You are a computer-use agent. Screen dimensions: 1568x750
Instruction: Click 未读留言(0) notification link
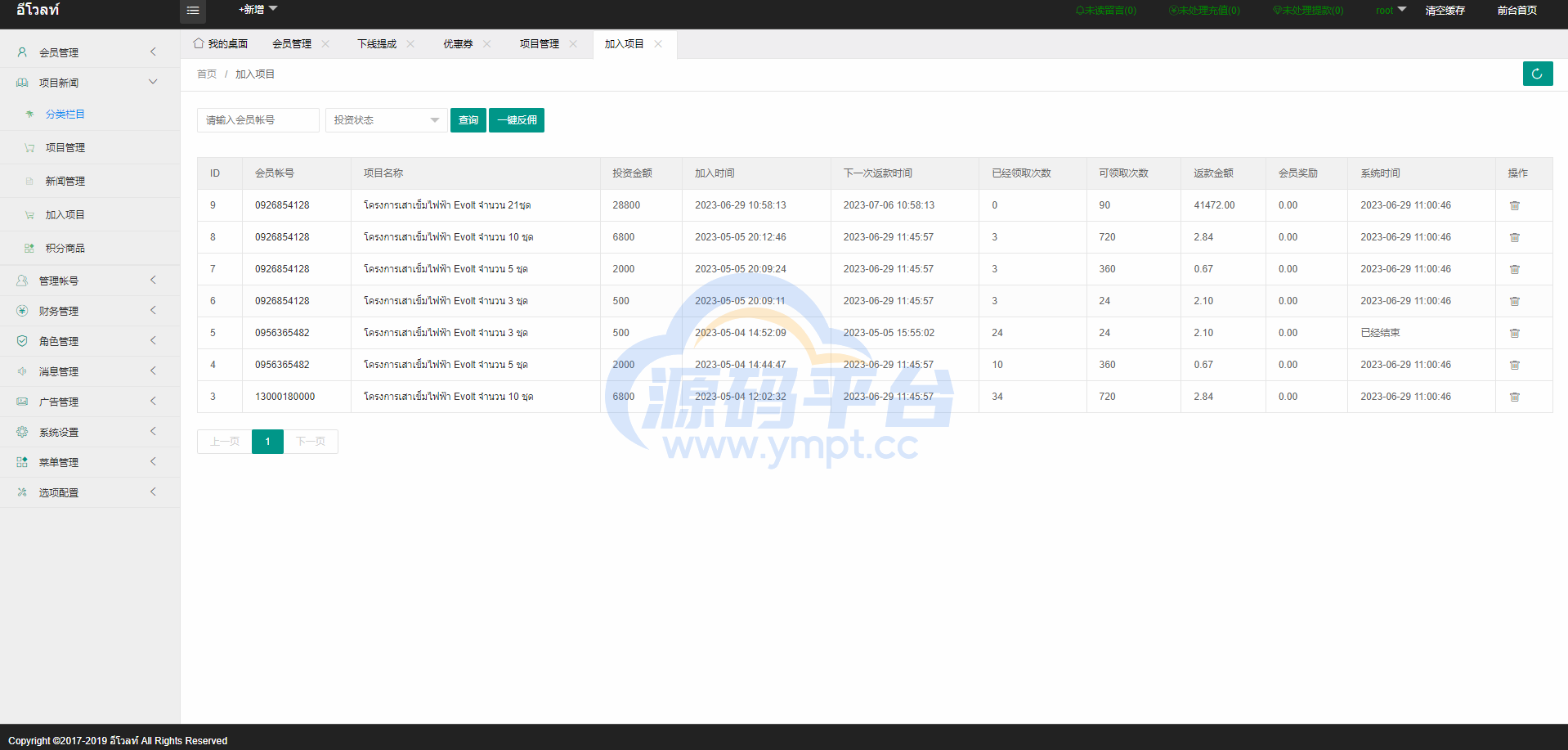pyautogui.click(x=1106, y=11)
